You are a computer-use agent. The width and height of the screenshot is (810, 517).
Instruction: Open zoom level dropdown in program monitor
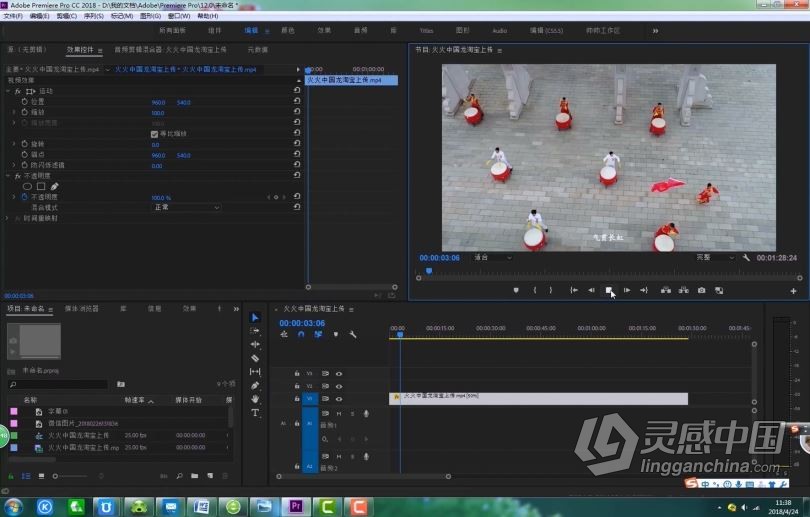pyautogui.click(x=492, y=257)
